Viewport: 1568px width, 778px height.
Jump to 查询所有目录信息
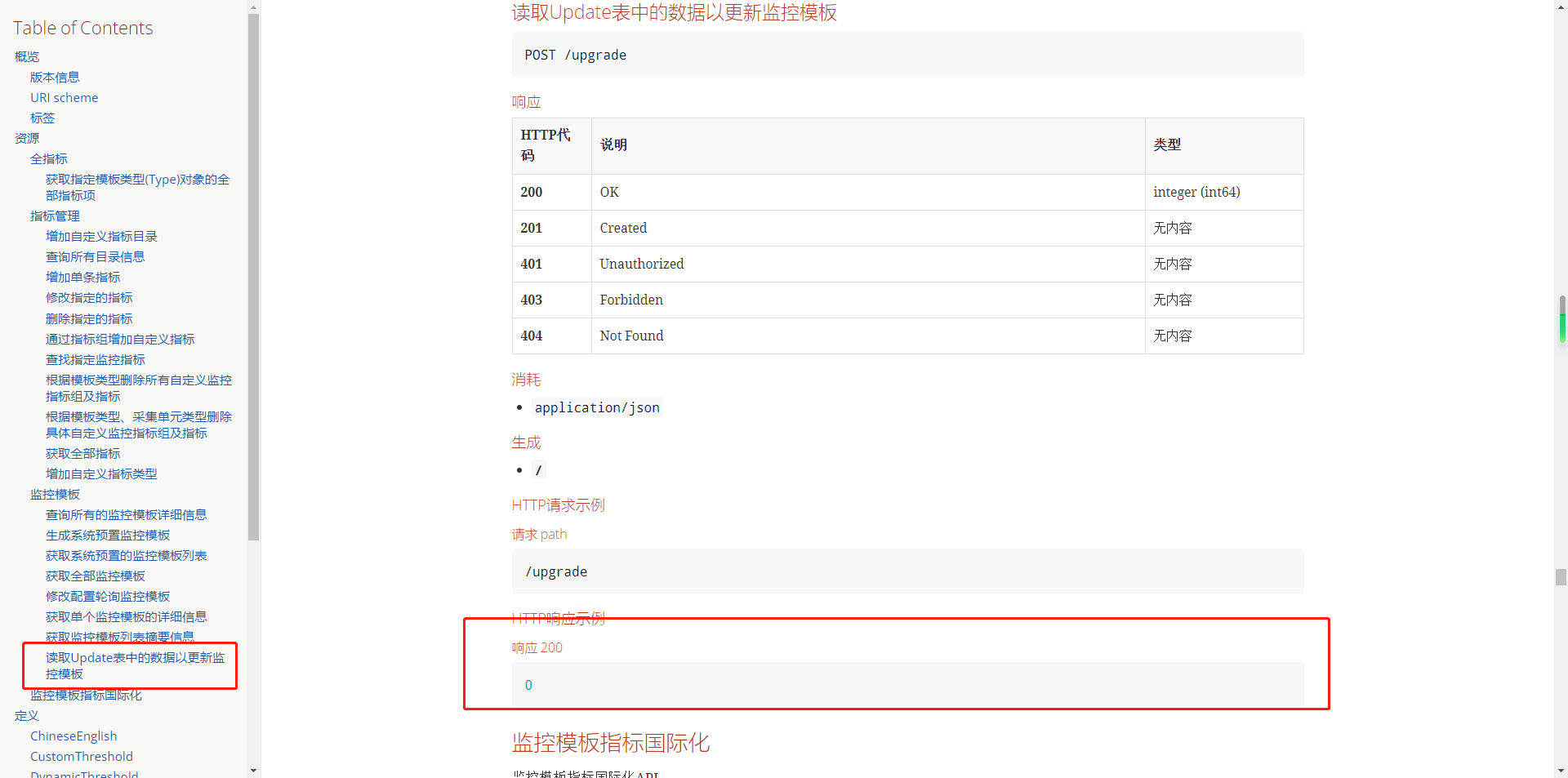click(x=95, y=256)
